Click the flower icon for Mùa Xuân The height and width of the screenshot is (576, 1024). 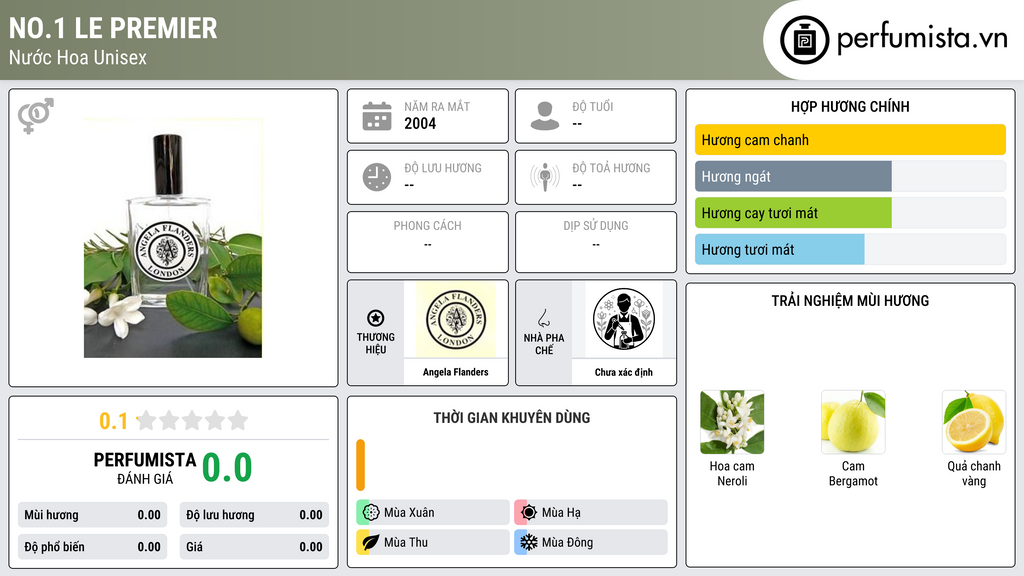click(x=371, y=513)
